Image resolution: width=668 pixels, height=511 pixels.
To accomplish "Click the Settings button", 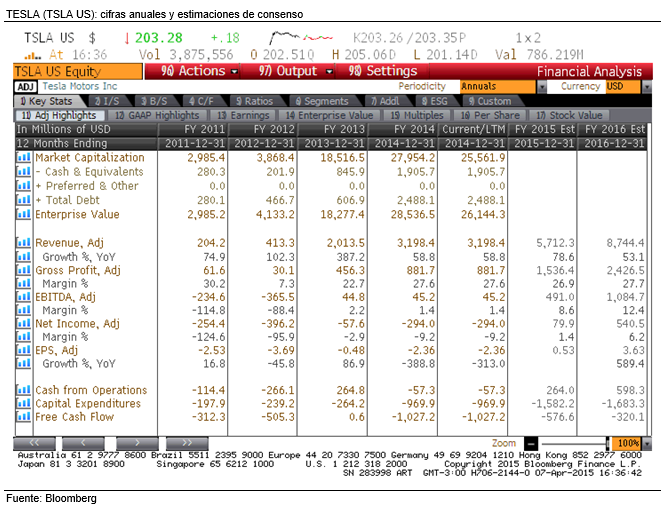I will tap(384, 72).
